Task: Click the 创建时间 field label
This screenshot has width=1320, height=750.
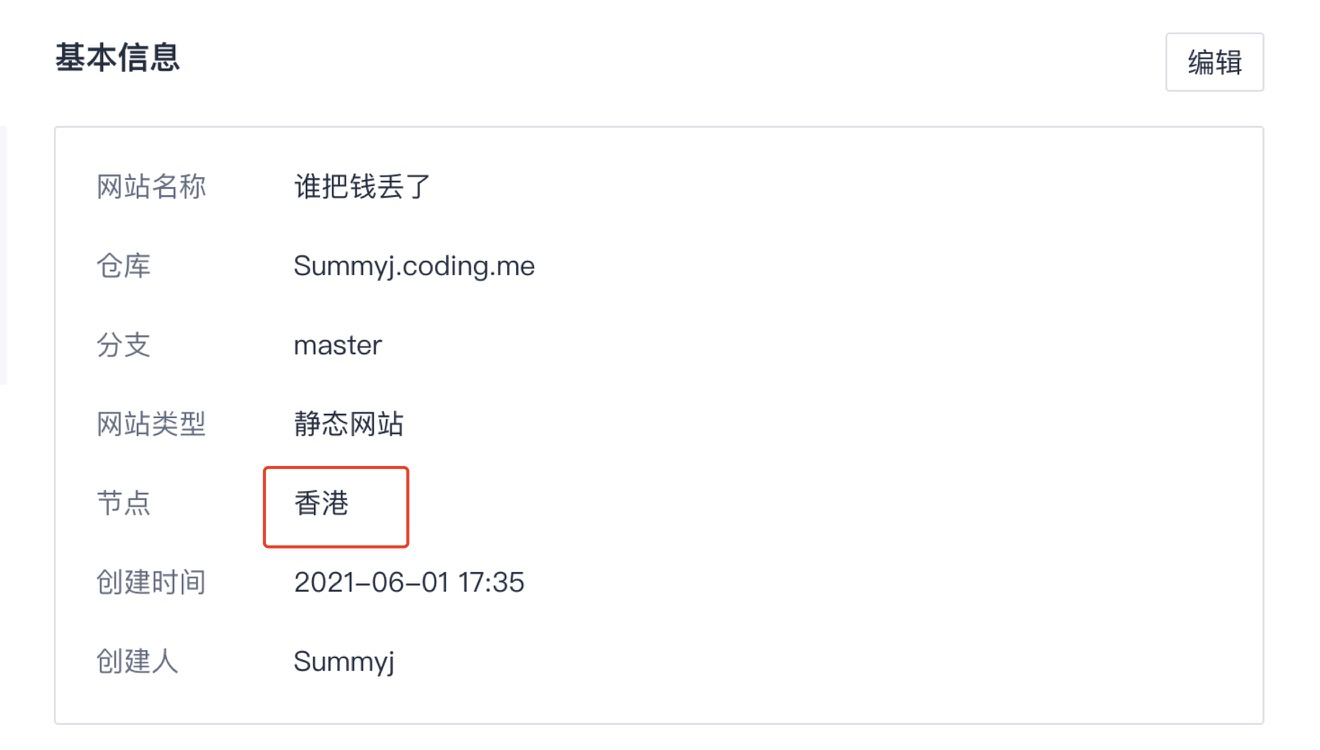Action: pos(151,582)
